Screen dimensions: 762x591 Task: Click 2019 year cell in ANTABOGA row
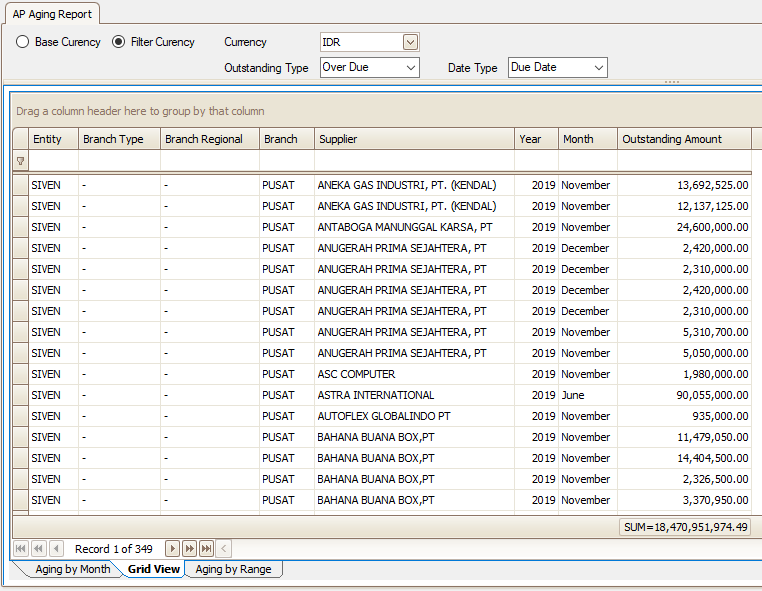[537, 227]
